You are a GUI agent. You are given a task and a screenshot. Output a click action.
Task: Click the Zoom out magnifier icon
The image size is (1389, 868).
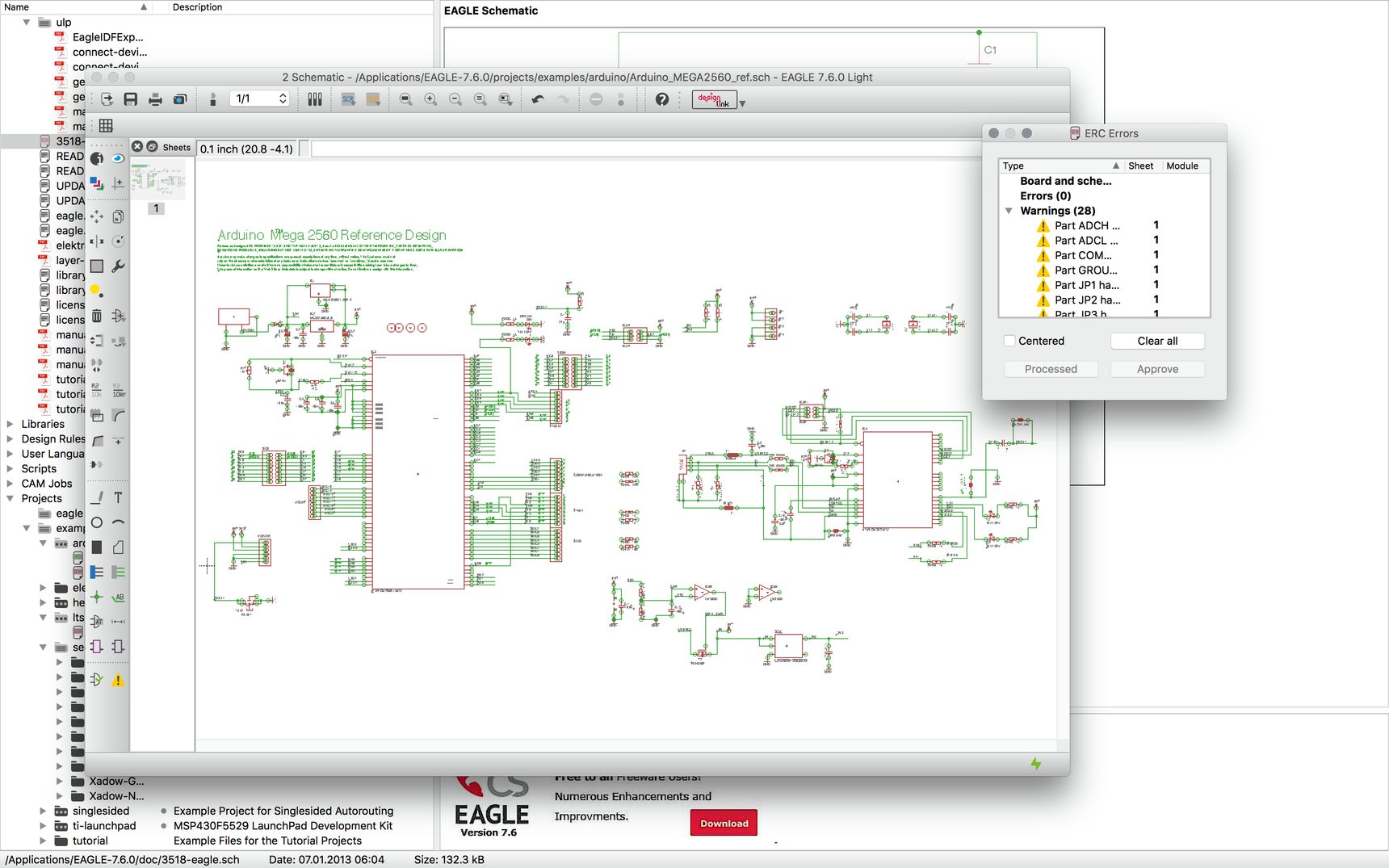coord(455,99)
